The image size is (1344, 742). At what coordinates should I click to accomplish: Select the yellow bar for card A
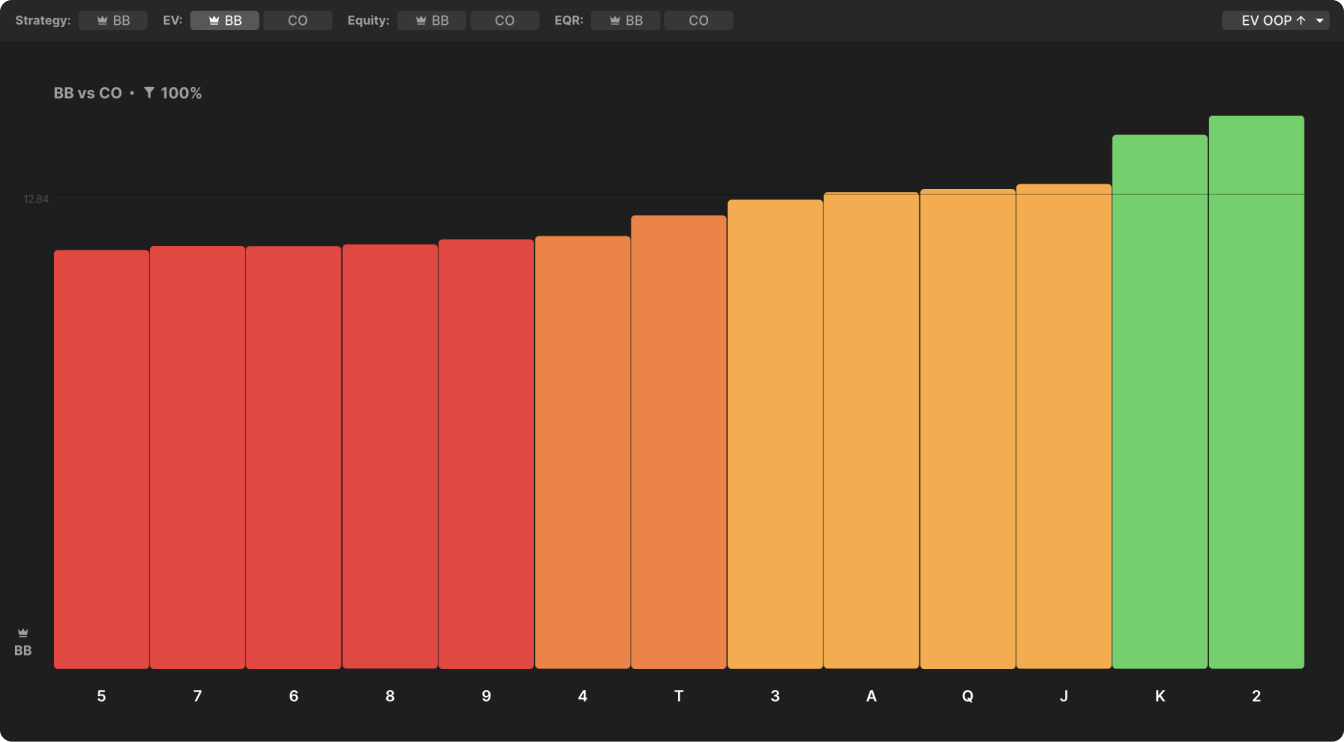click(871, 430)
